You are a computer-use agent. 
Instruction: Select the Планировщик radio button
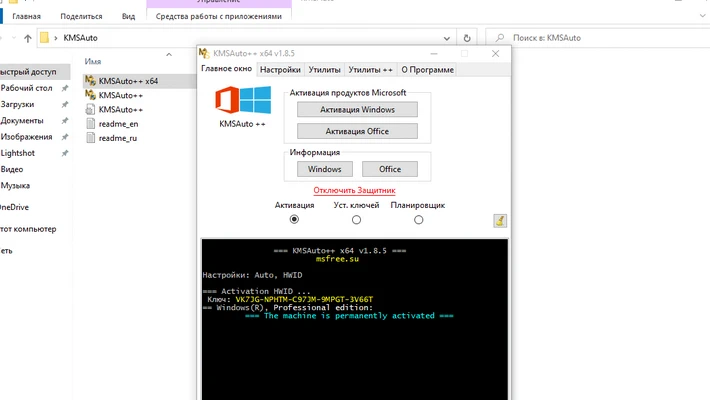coord(418,220)
